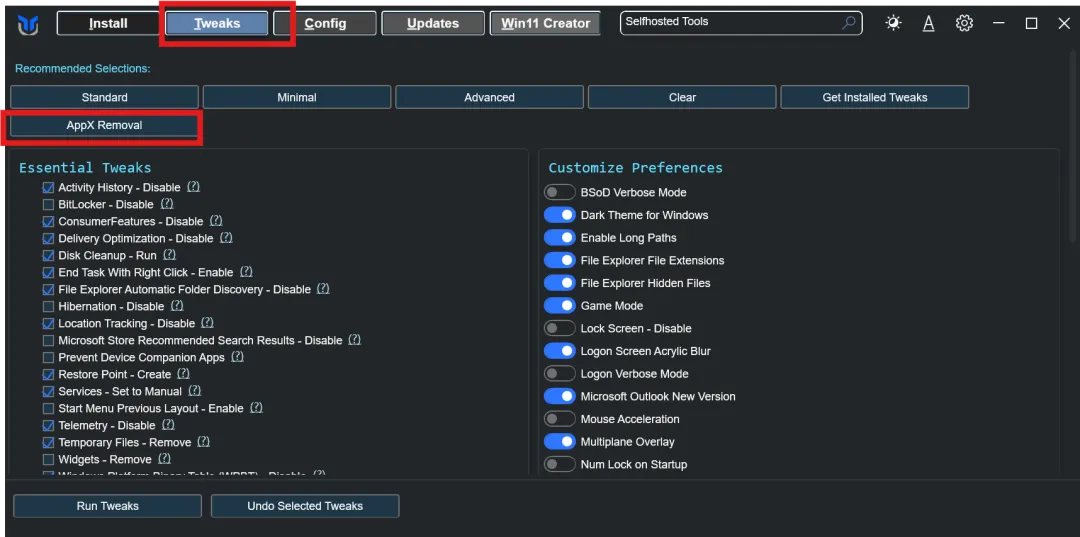Open help for BitLocker Disable tweak
Image resolution: width=1080 pixels, height=537 pixels.
pos(167,204)
